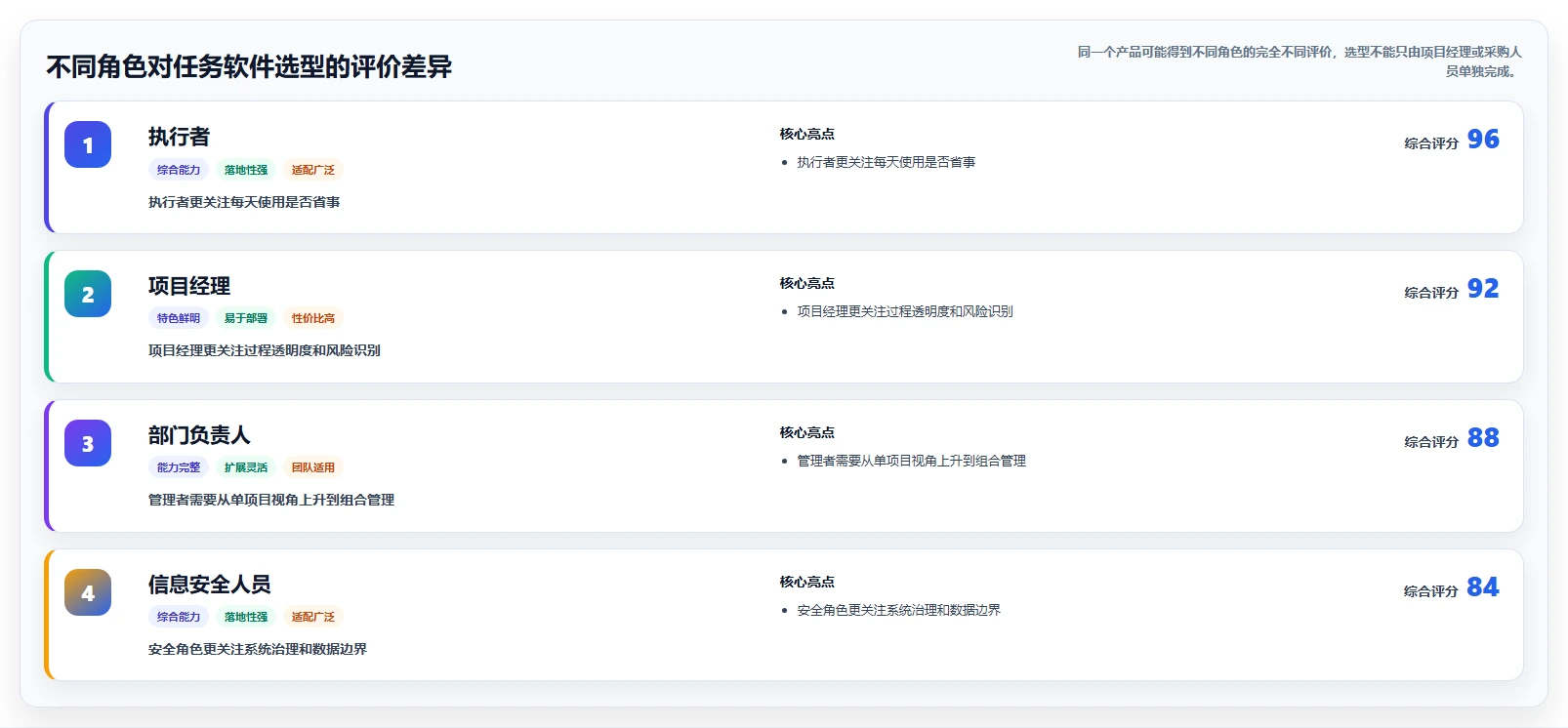Viewport: 1568px width, 728px height.
Task: Click the score 96 for 执行者
Action: (x=1483, y=140)
